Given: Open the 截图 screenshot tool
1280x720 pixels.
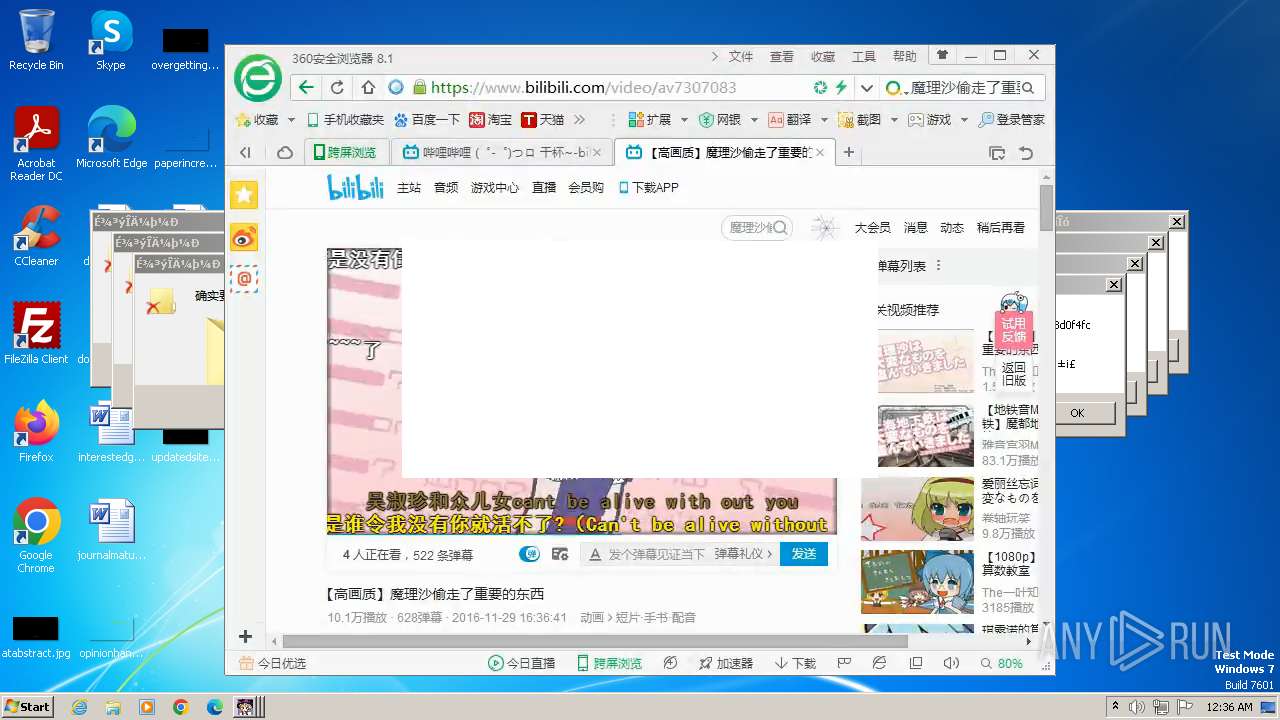Looking at the screenshot, I should [x=859, y=120].
